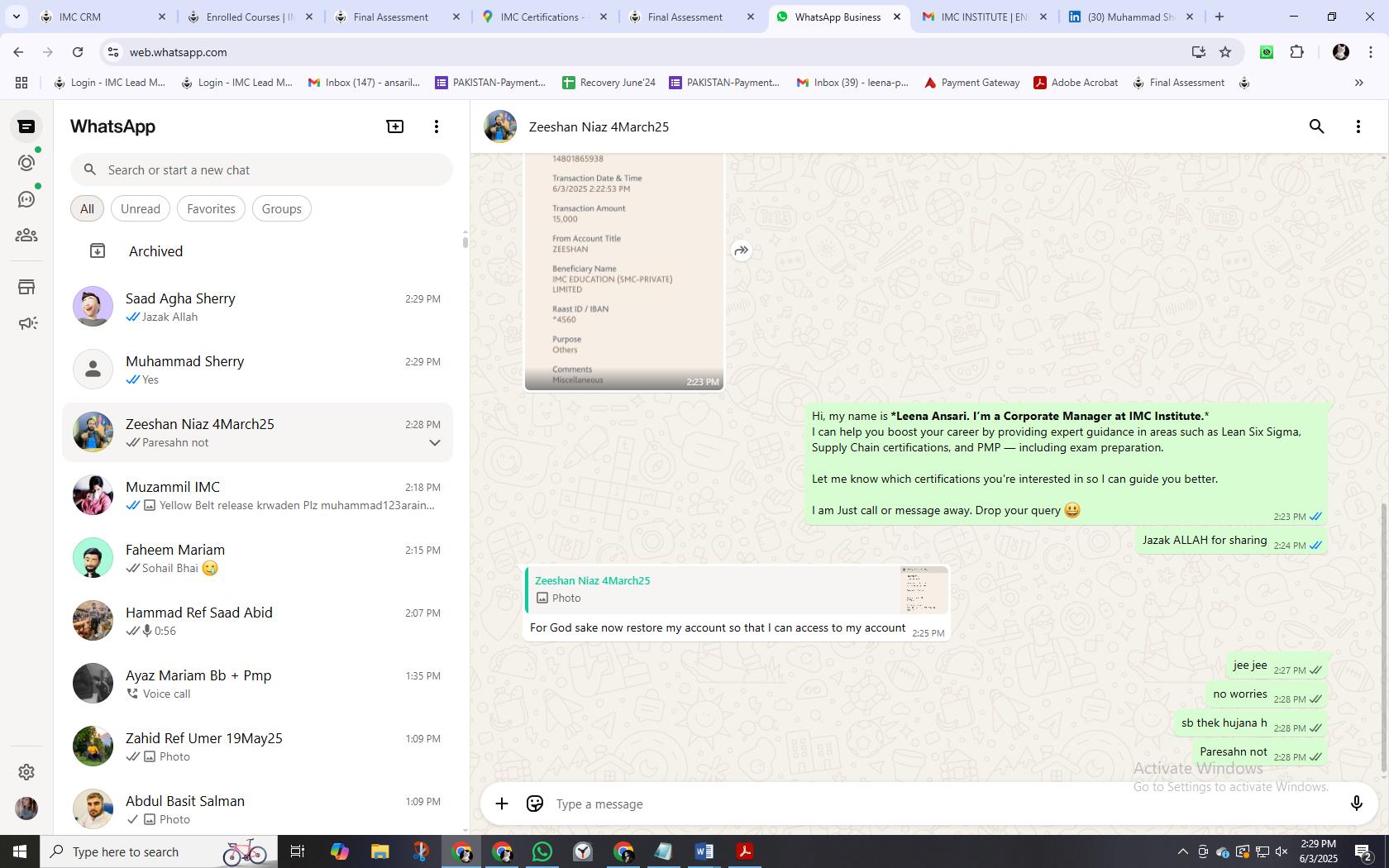Switch to the Enrolled Courses browser tab
Viewport: 1389px width, 868px height.
[249, 17]
